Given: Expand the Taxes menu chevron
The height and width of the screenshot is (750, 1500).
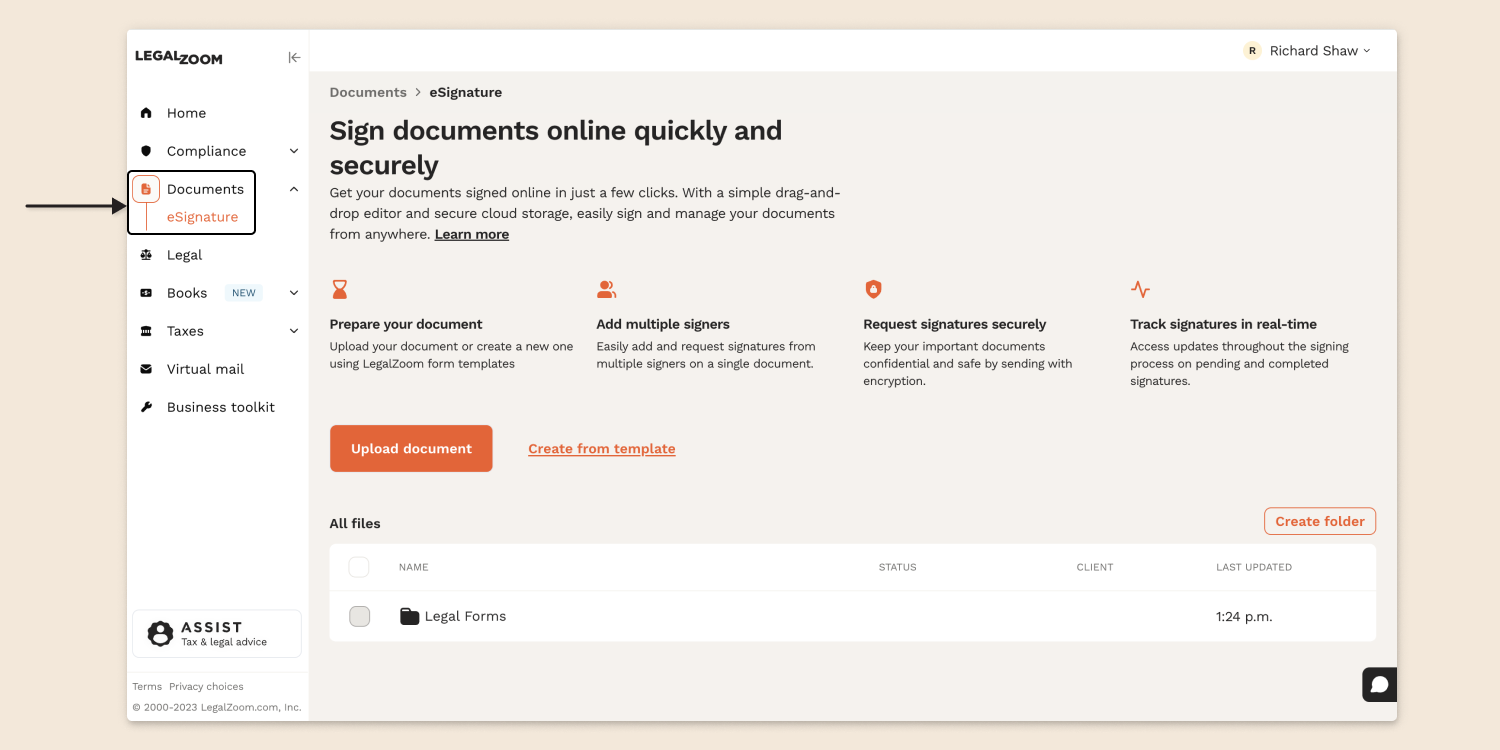Looking at the screenshot, I should pyautogui.click(x=294, y=331).
